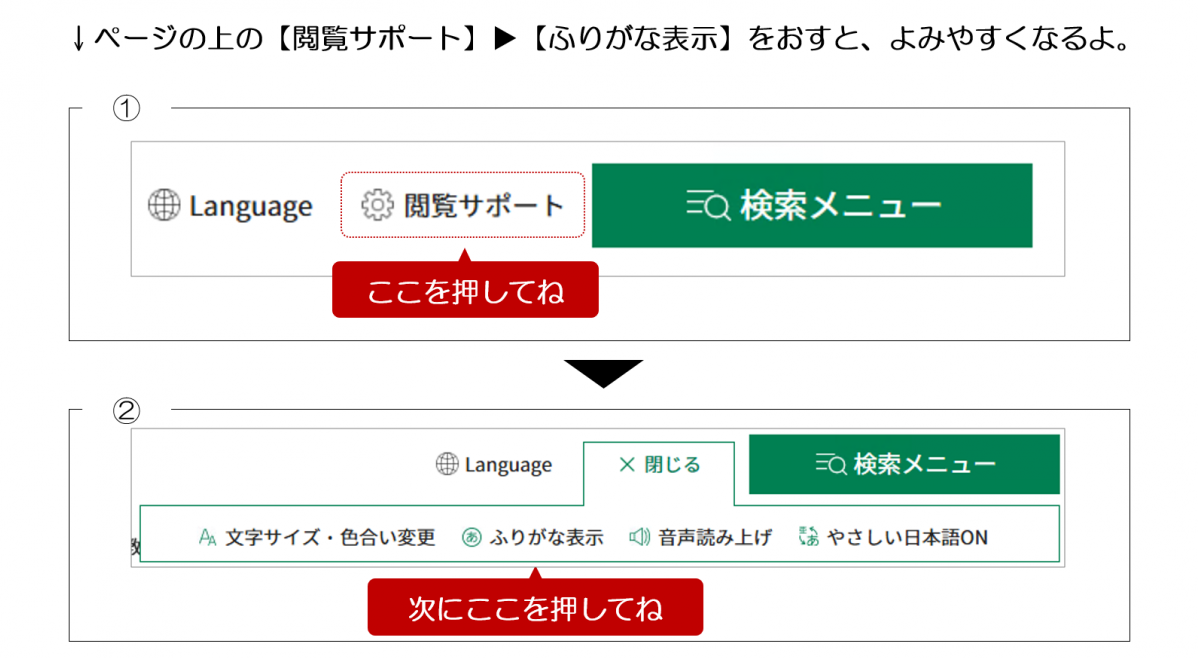Click the globe icon in step 1

(164, 205)
